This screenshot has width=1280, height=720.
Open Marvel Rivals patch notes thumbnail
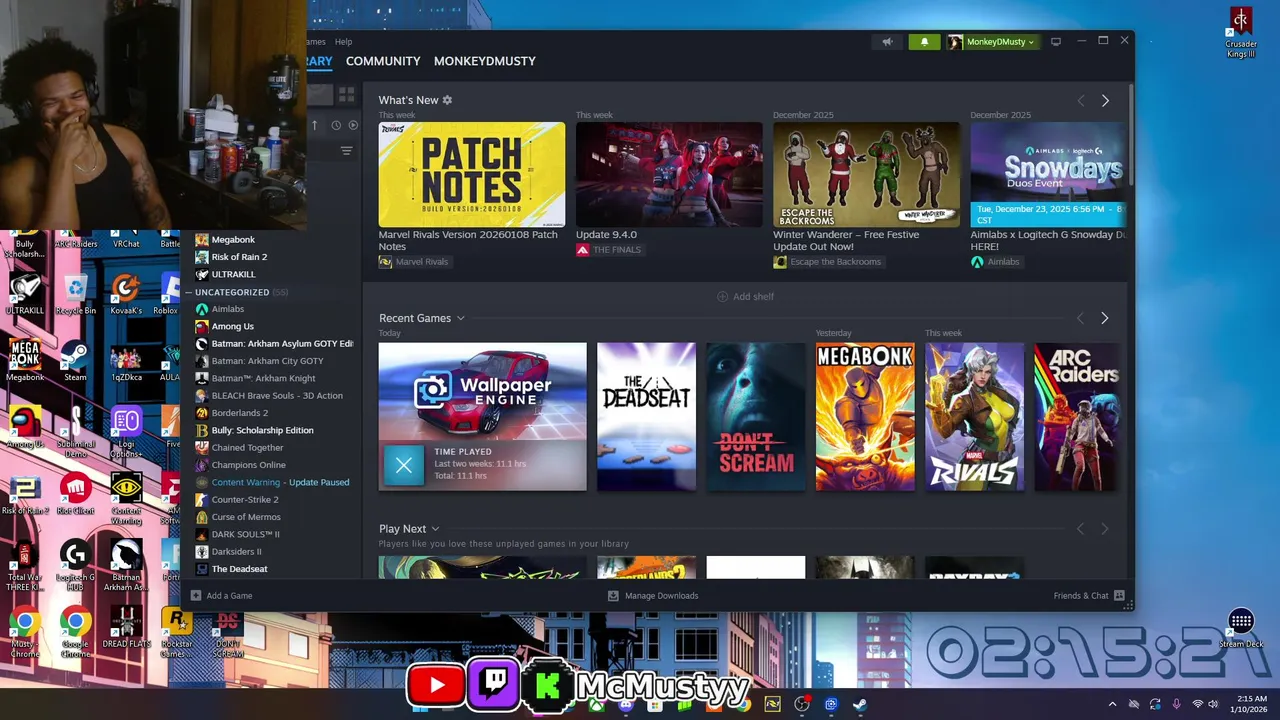point(471,175)
